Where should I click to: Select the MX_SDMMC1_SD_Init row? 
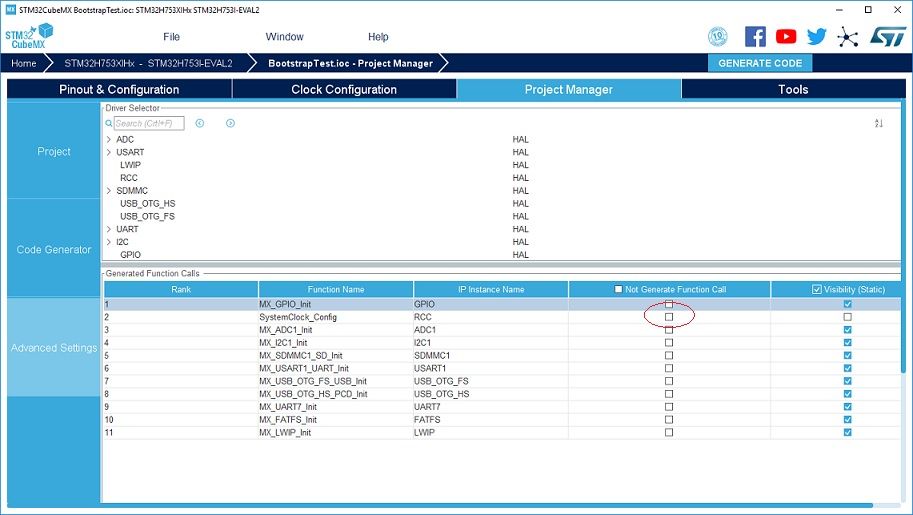point(502,355)
